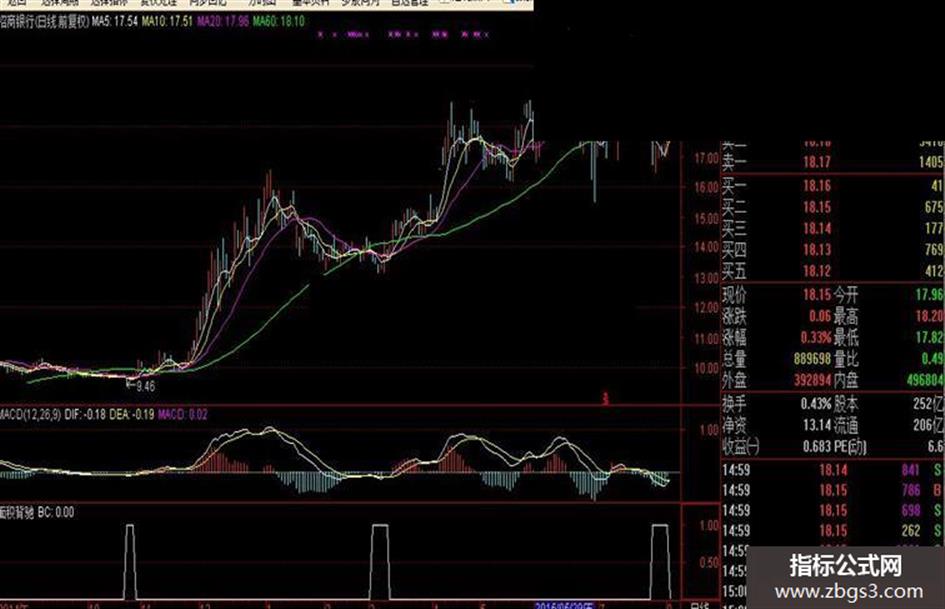945x609 pixels.
Task: Select the 买一 bid row at 18.16
Action: pos(833,186)
